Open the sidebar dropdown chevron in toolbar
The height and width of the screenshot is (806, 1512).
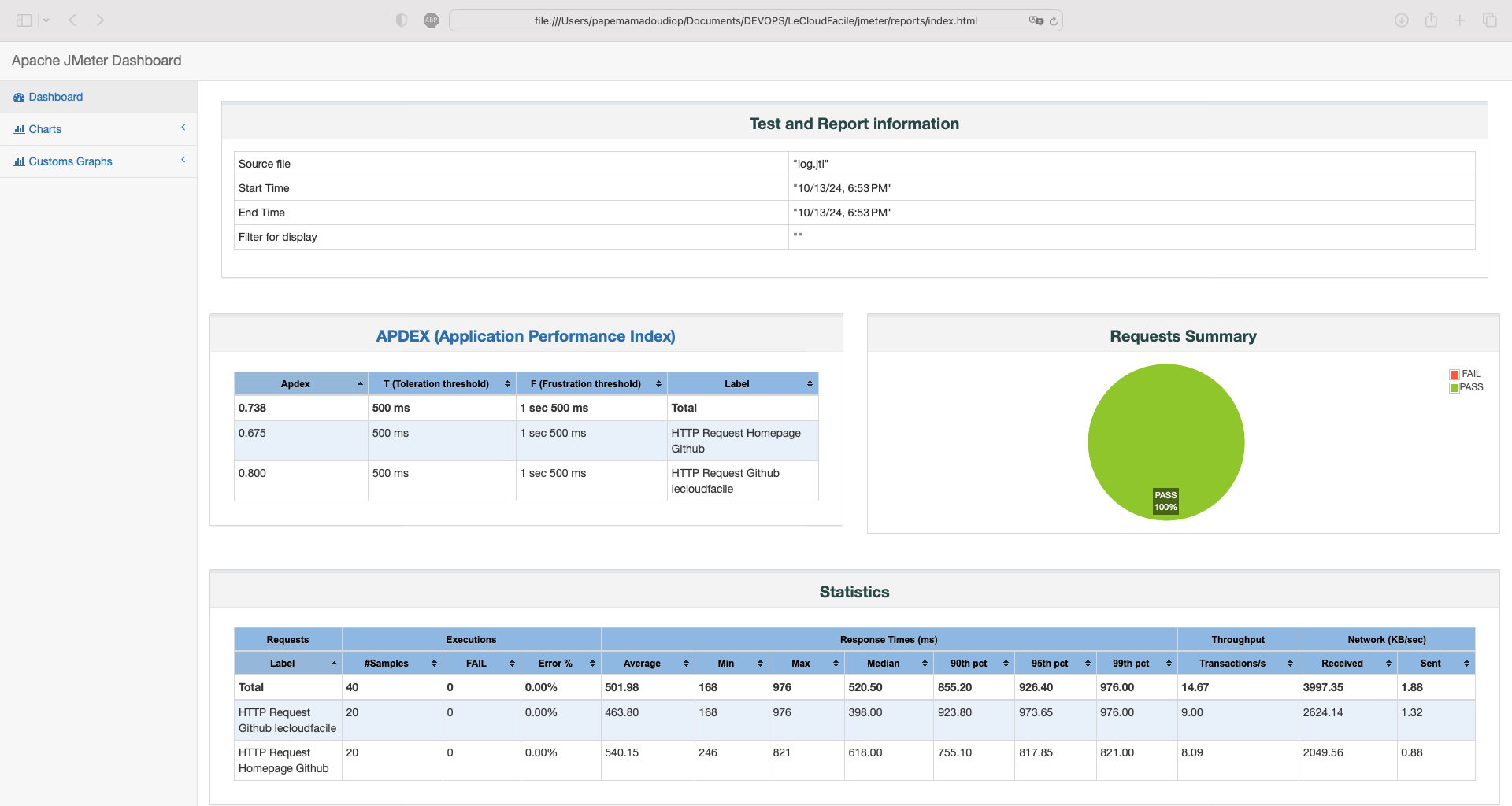click(x=46, y=20)
